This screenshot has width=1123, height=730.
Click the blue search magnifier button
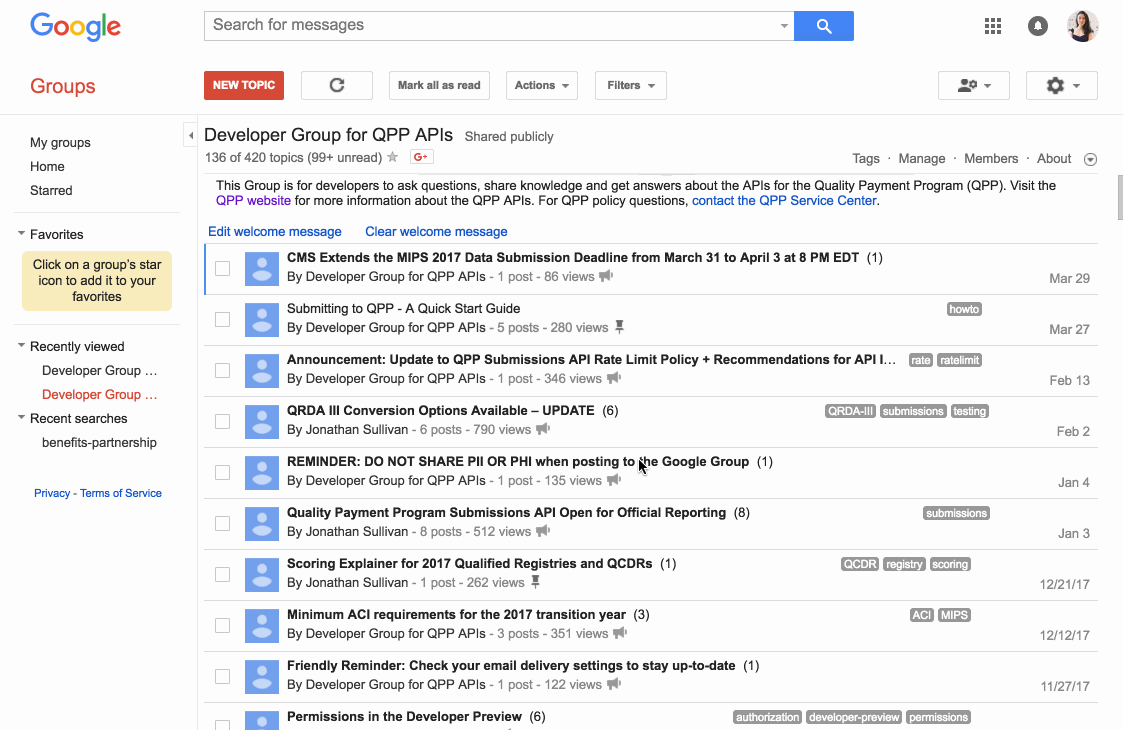point(823,26)
